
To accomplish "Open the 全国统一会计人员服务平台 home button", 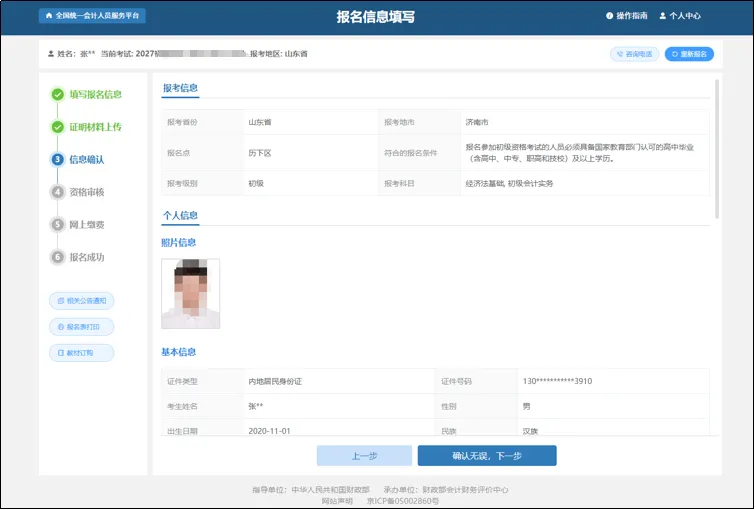I will click(x=92, y=15).
